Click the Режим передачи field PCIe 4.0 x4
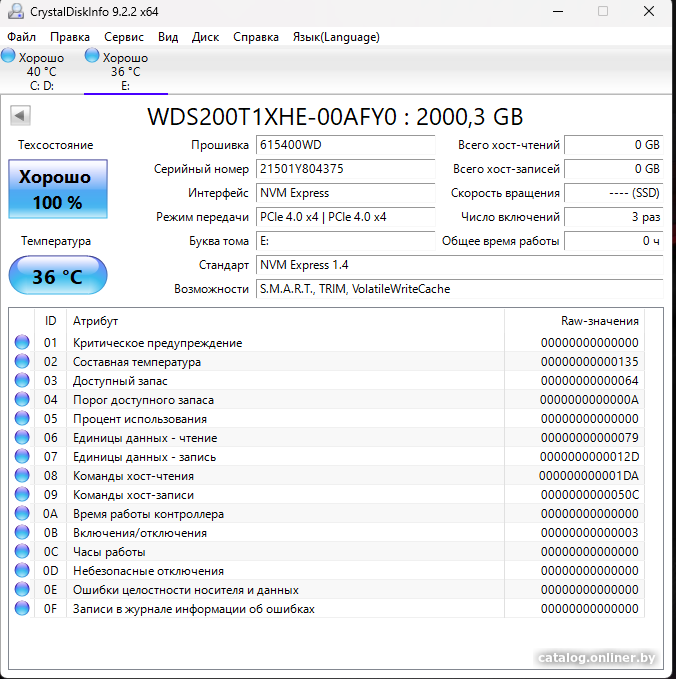 point(345,217)
